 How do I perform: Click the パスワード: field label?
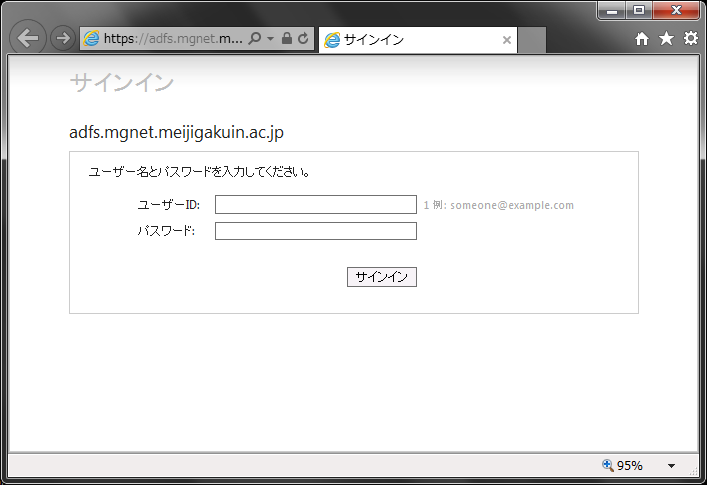click(x=166, y=231)
